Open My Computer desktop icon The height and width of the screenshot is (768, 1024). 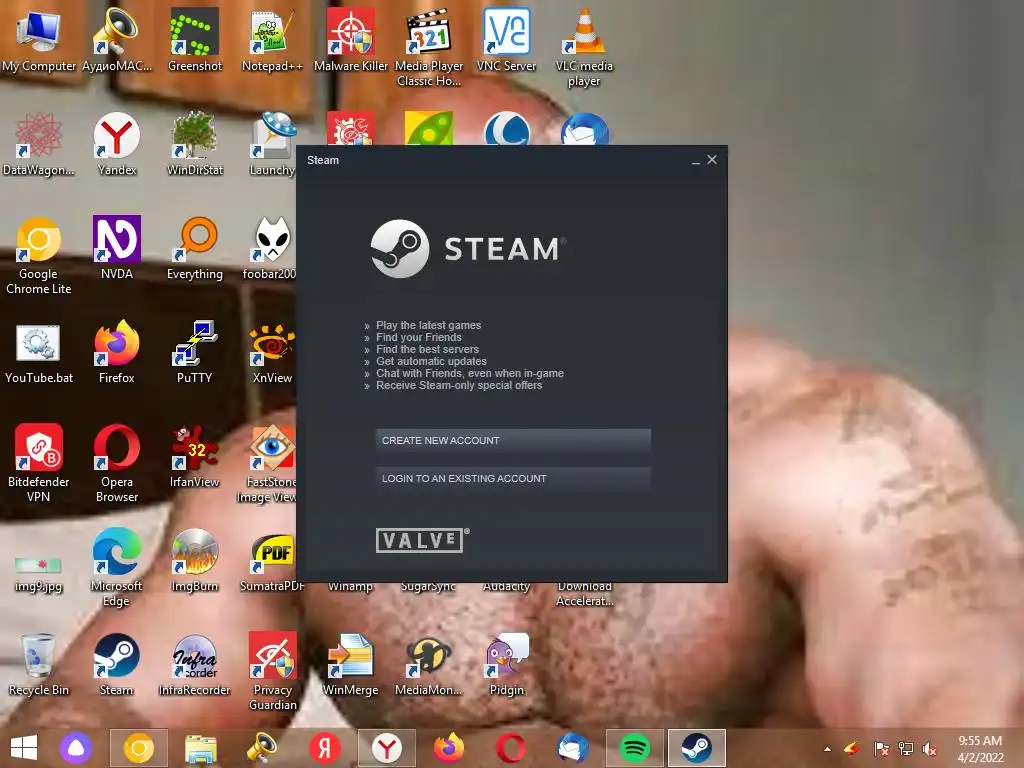point(39,40)
